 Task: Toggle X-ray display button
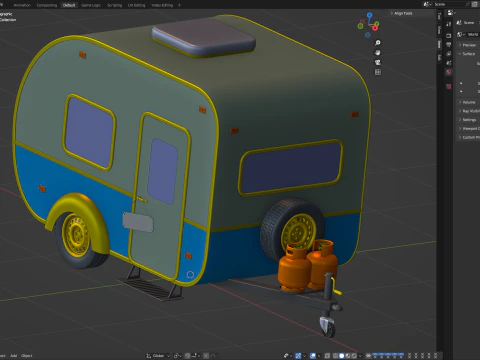(x=327, y=356)
